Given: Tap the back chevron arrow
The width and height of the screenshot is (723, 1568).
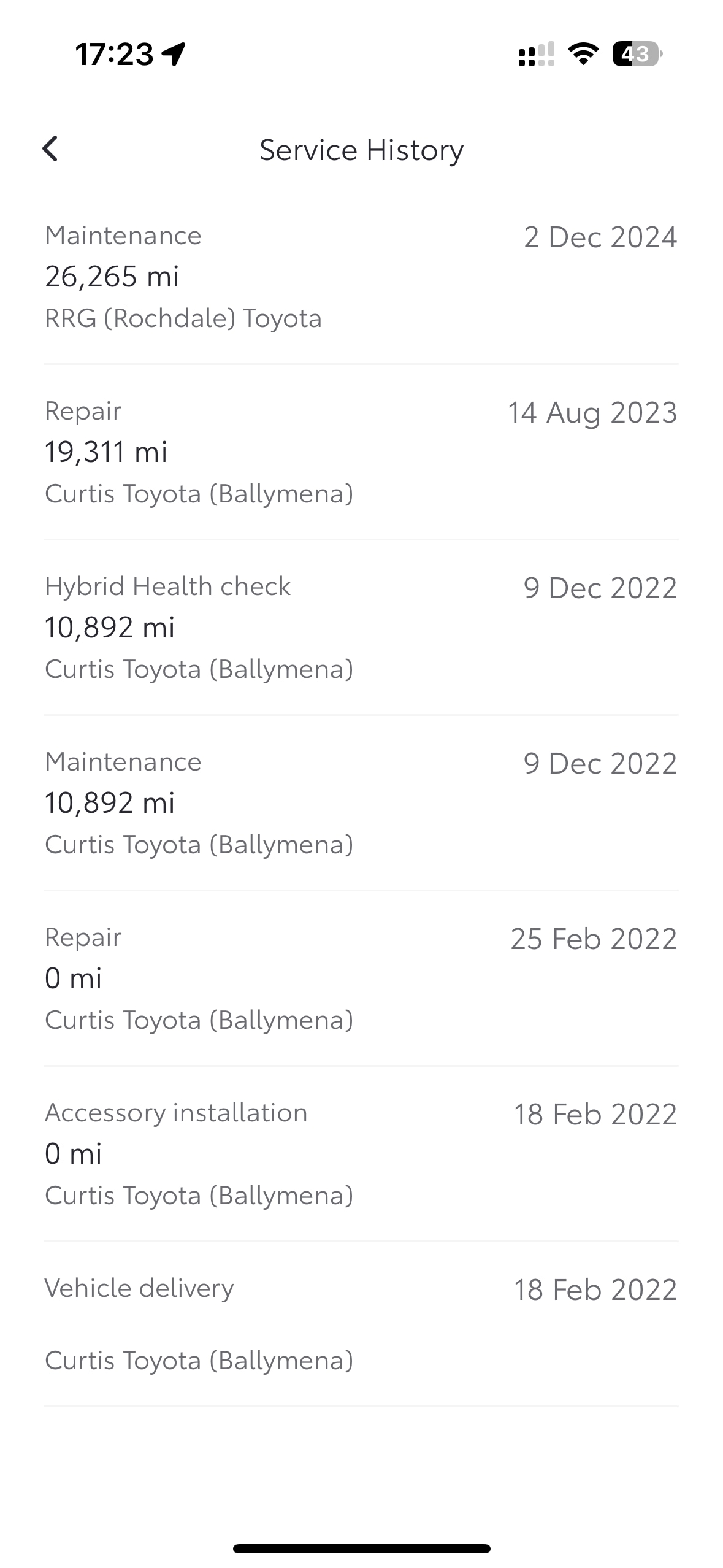Looking at the screenshot, I should point(50,149).
